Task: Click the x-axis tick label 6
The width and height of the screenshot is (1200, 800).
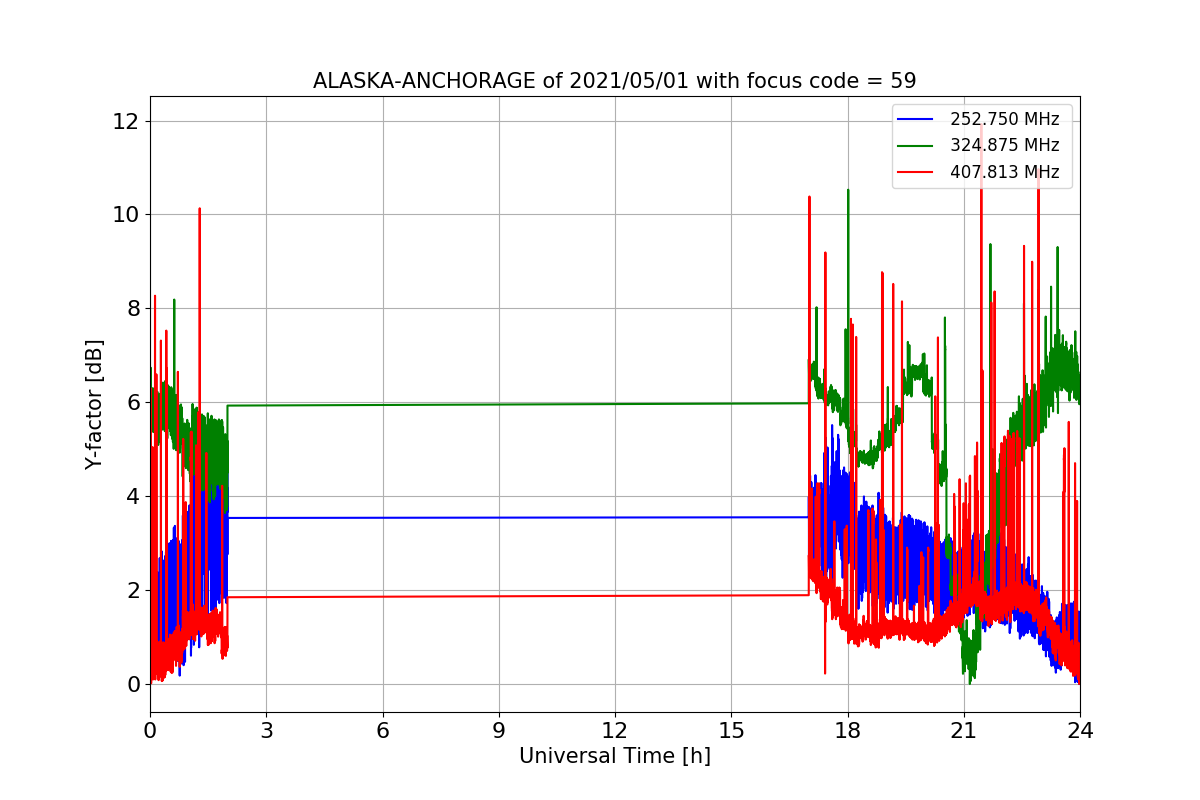Action: [382, 731]
